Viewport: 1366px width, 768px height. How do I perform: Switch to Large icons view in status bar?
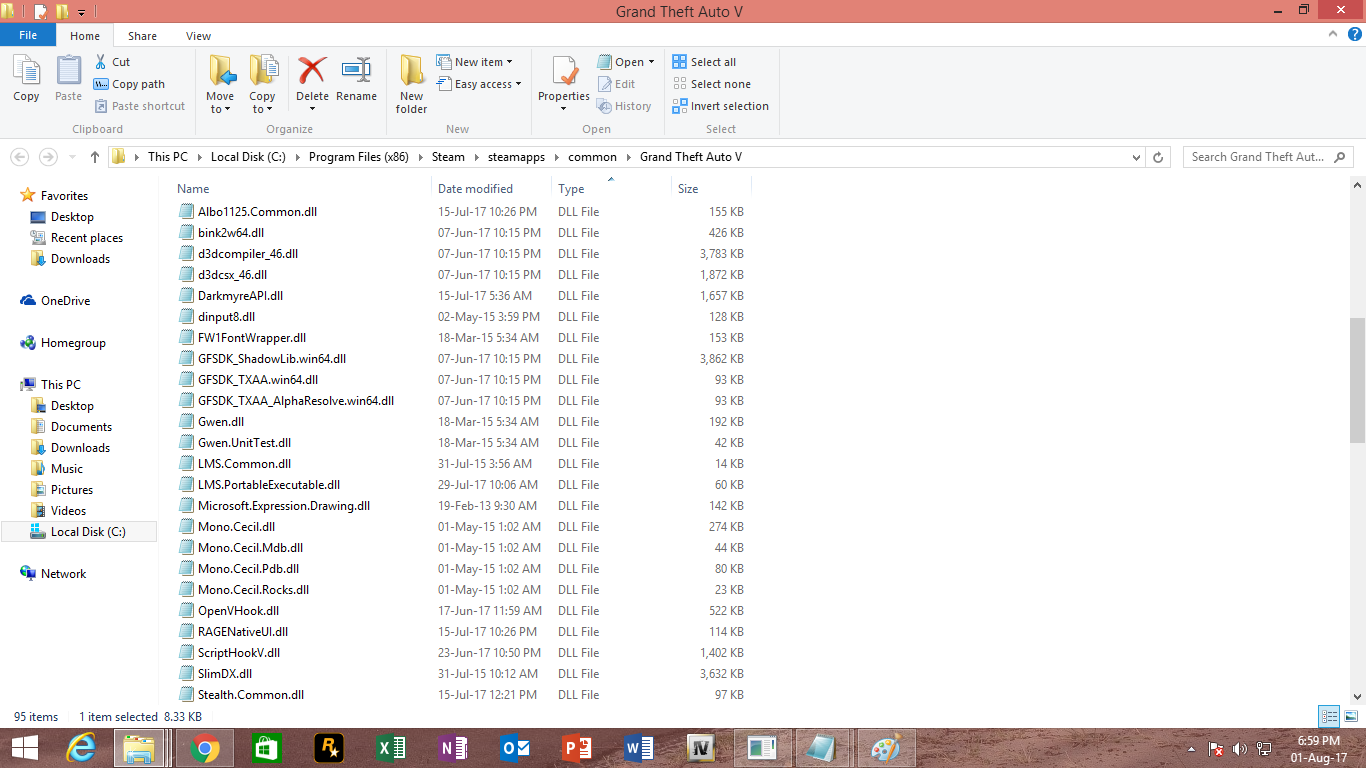coord(1351,716)
